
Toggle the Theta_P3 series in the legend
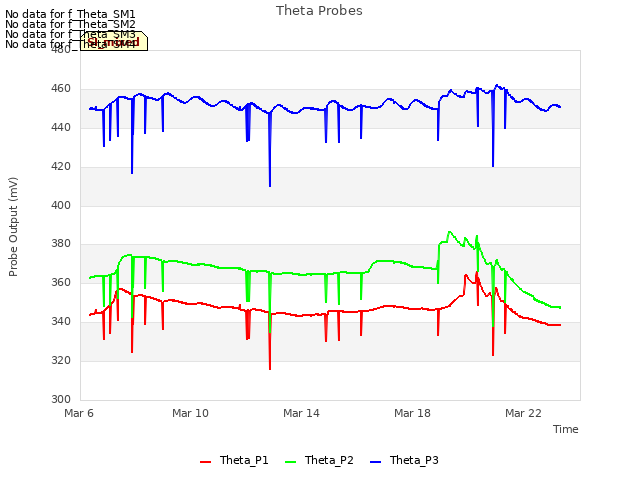point(404,460)
